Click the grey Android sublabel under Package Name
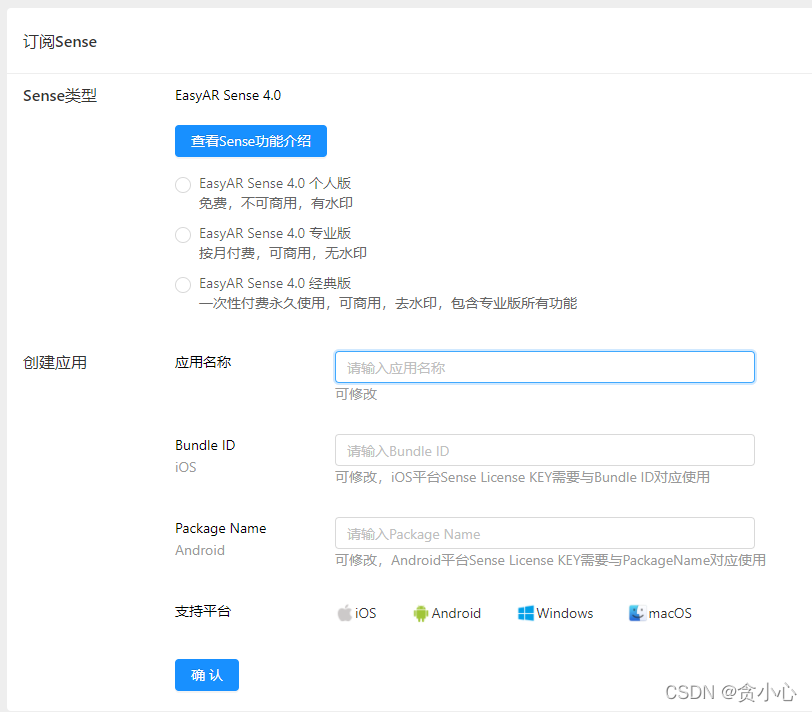Image resolution: width=812 pixels, height=712 pixels. click(200, 550)
